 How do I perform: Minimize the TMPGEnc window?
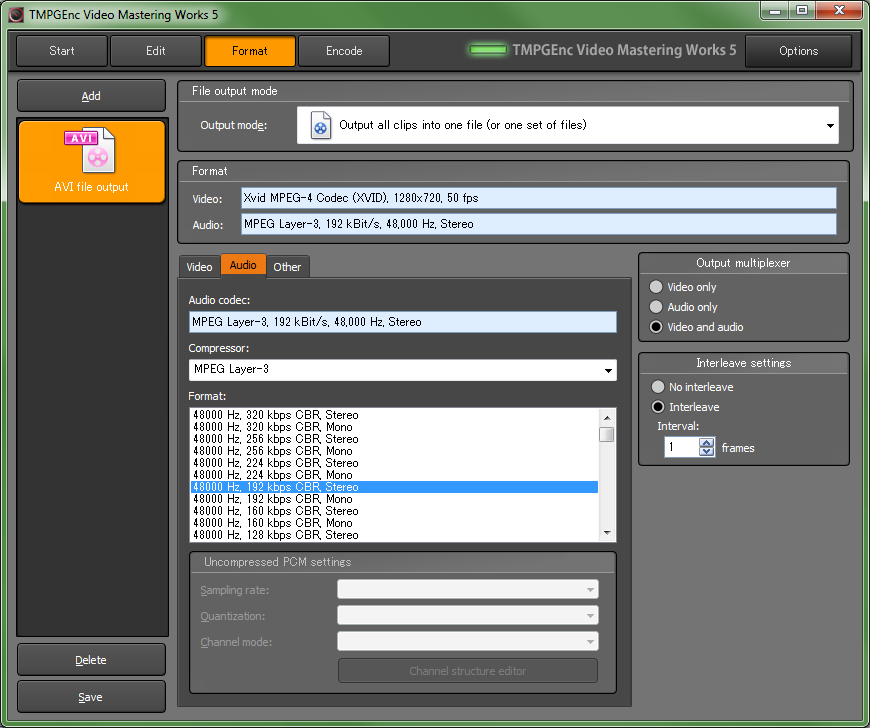(776, 11)
